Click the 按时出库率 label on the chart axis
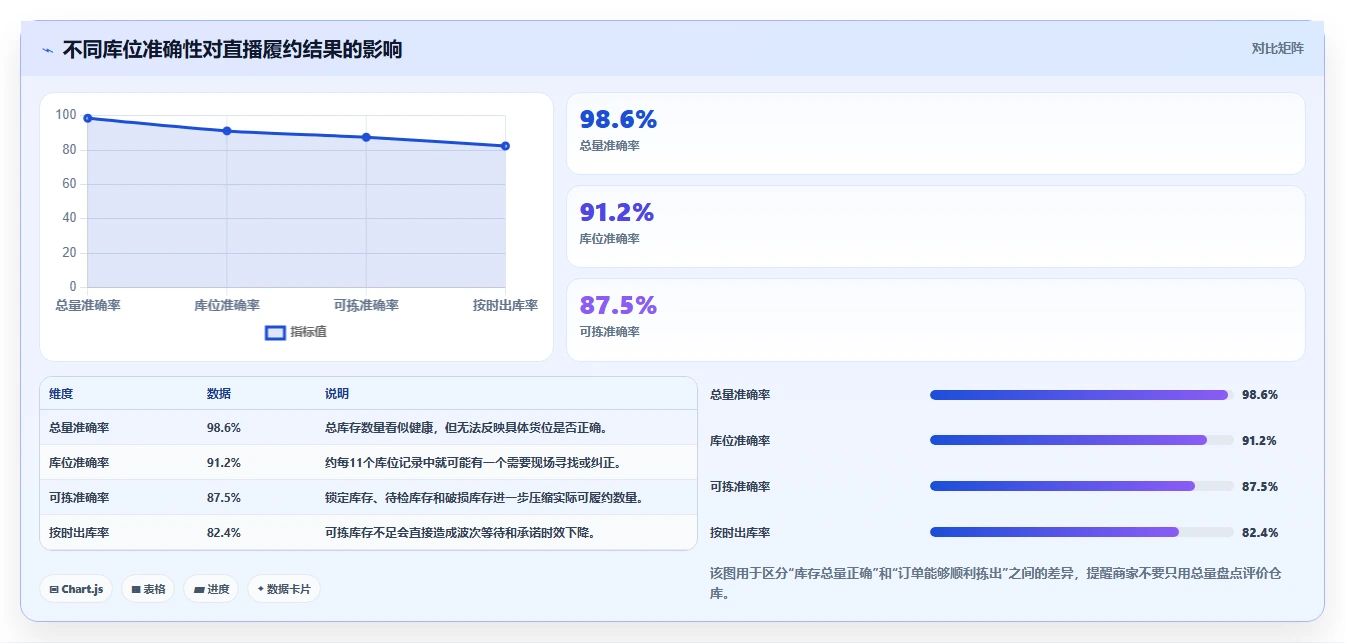 (505, 305)
